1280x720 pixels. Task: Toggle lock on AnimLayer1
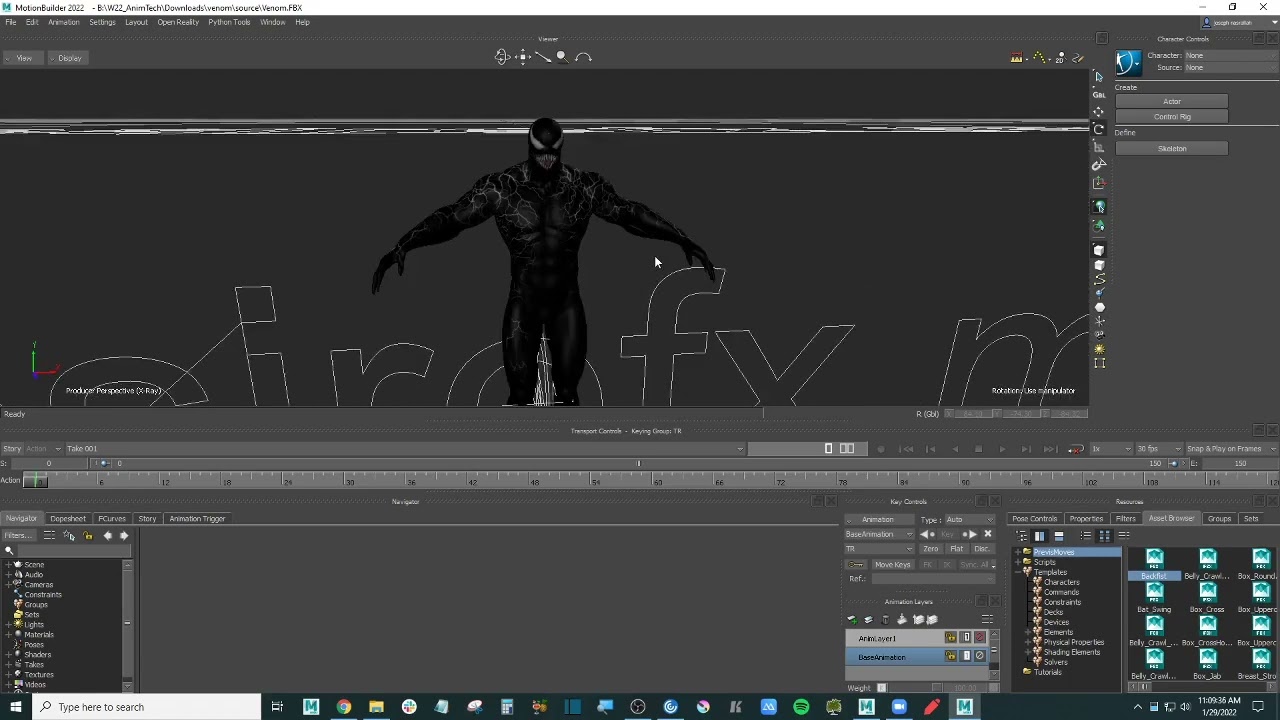[x=951, y=638]
